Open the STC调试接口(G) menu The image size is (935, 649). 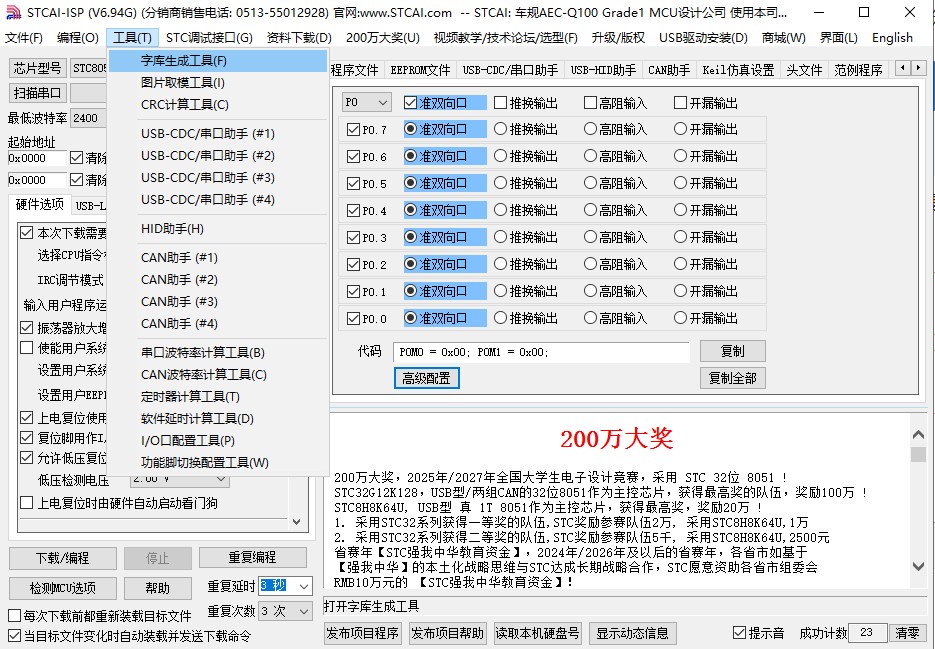[209, 38]
